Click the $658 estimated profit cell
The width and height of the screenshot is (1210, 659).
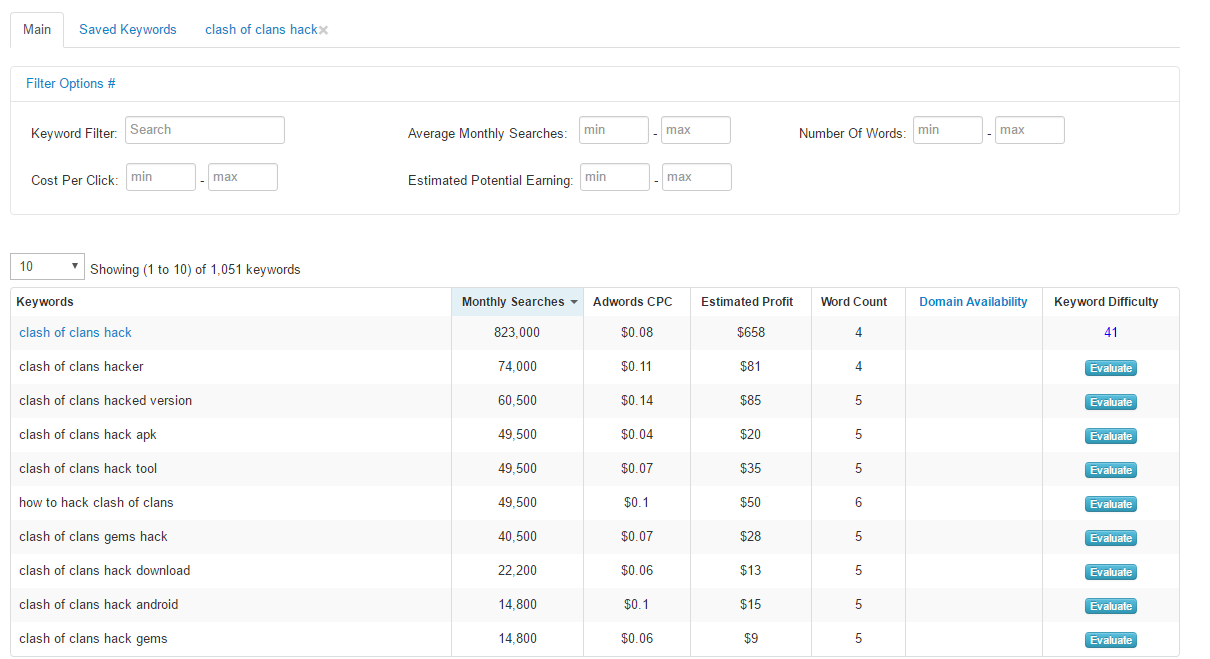(750, 333)
